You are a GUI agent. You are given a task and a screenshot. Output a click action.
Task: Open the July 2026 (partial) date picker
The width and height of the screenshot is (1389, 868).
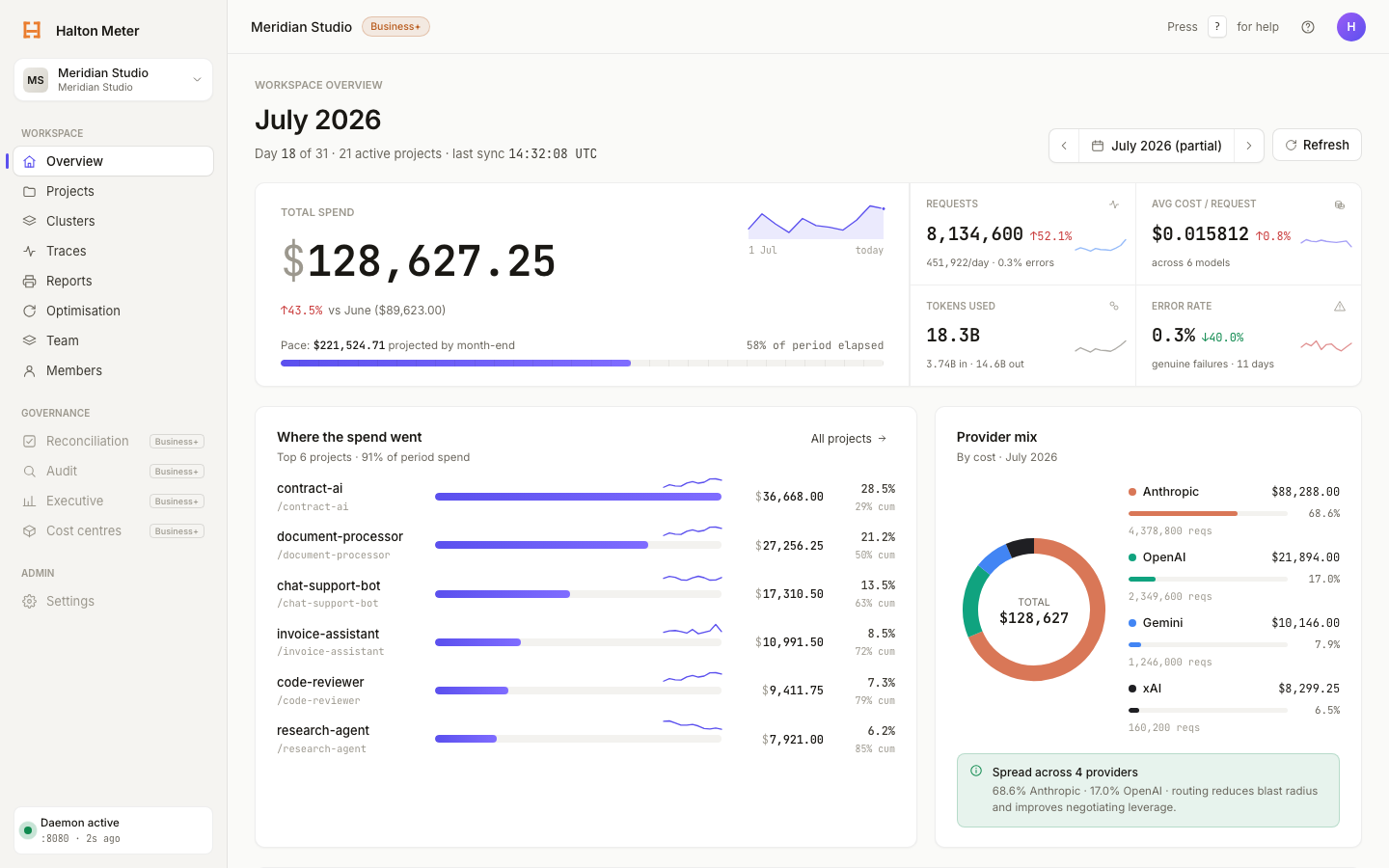pyautogui.click(x=1157, y=146)
